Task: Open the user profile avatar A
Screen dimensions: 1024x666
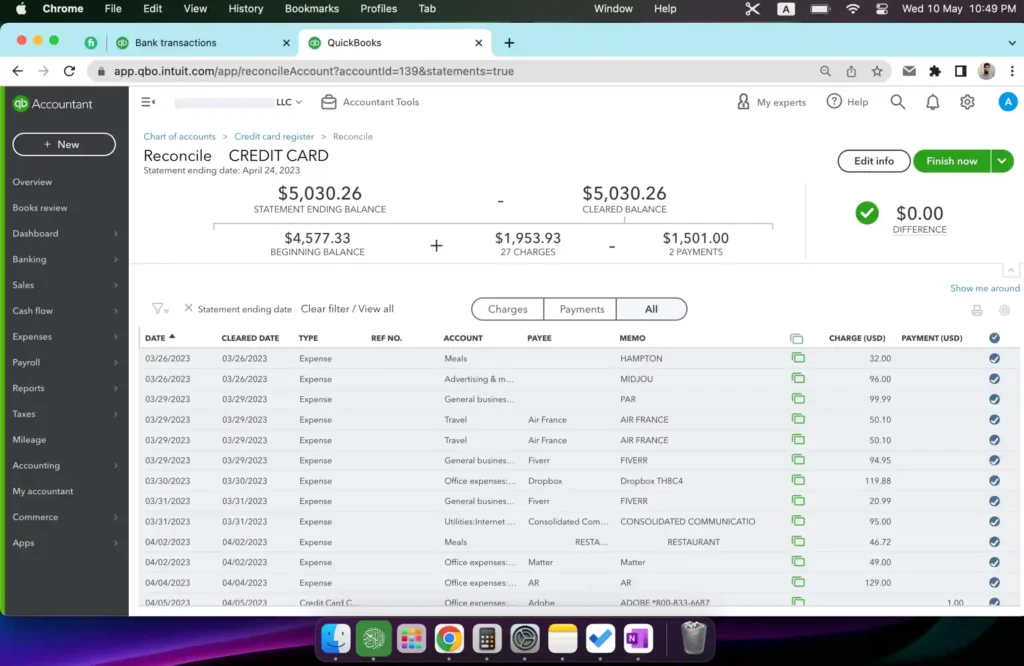Action: coord(1008,102)
